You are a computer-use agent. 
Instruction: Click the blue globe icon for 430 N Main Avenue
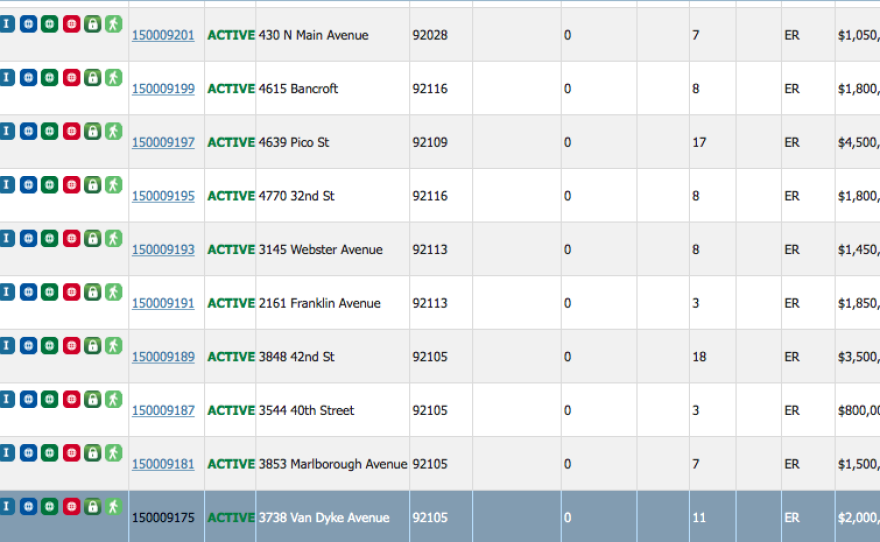(x=28, y=24)
